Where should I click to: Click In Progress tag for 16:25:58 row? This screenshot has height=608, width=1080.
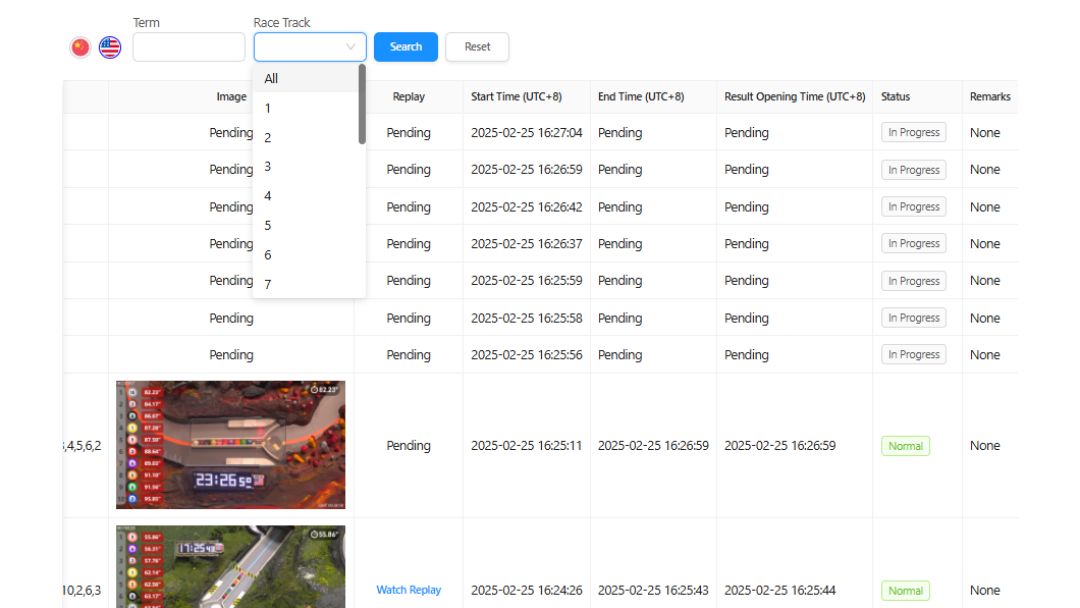(x=914, y=318)
